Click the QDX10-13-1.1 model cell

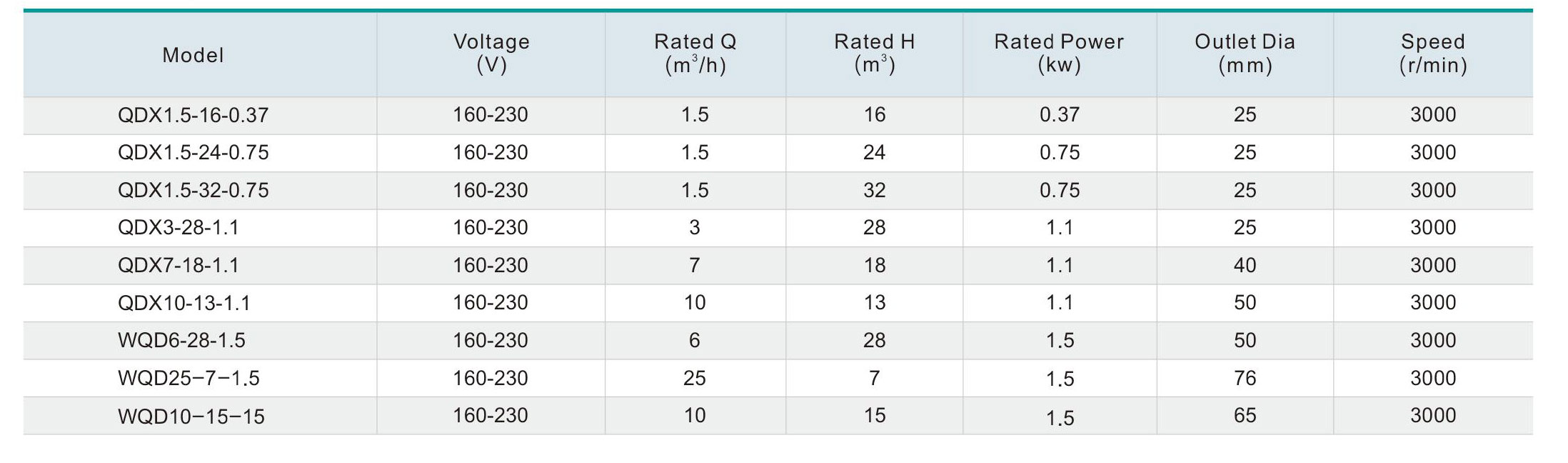pos(184,303)
